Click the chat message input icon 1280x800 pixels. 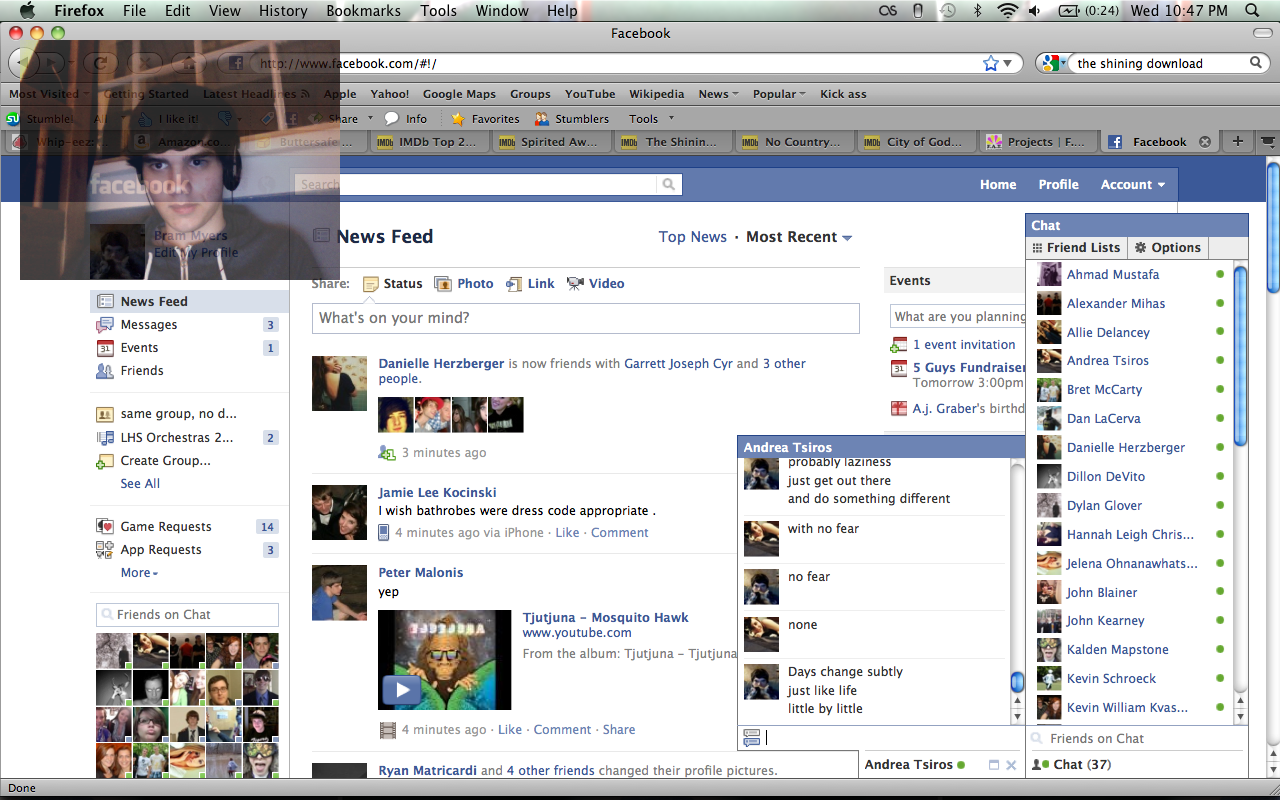[752, 738]
